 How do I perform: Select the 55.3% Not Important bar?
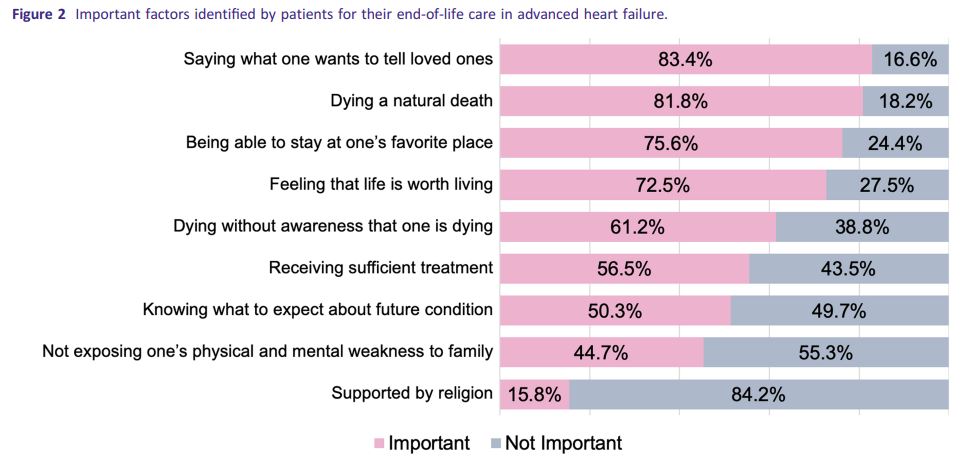825,352
